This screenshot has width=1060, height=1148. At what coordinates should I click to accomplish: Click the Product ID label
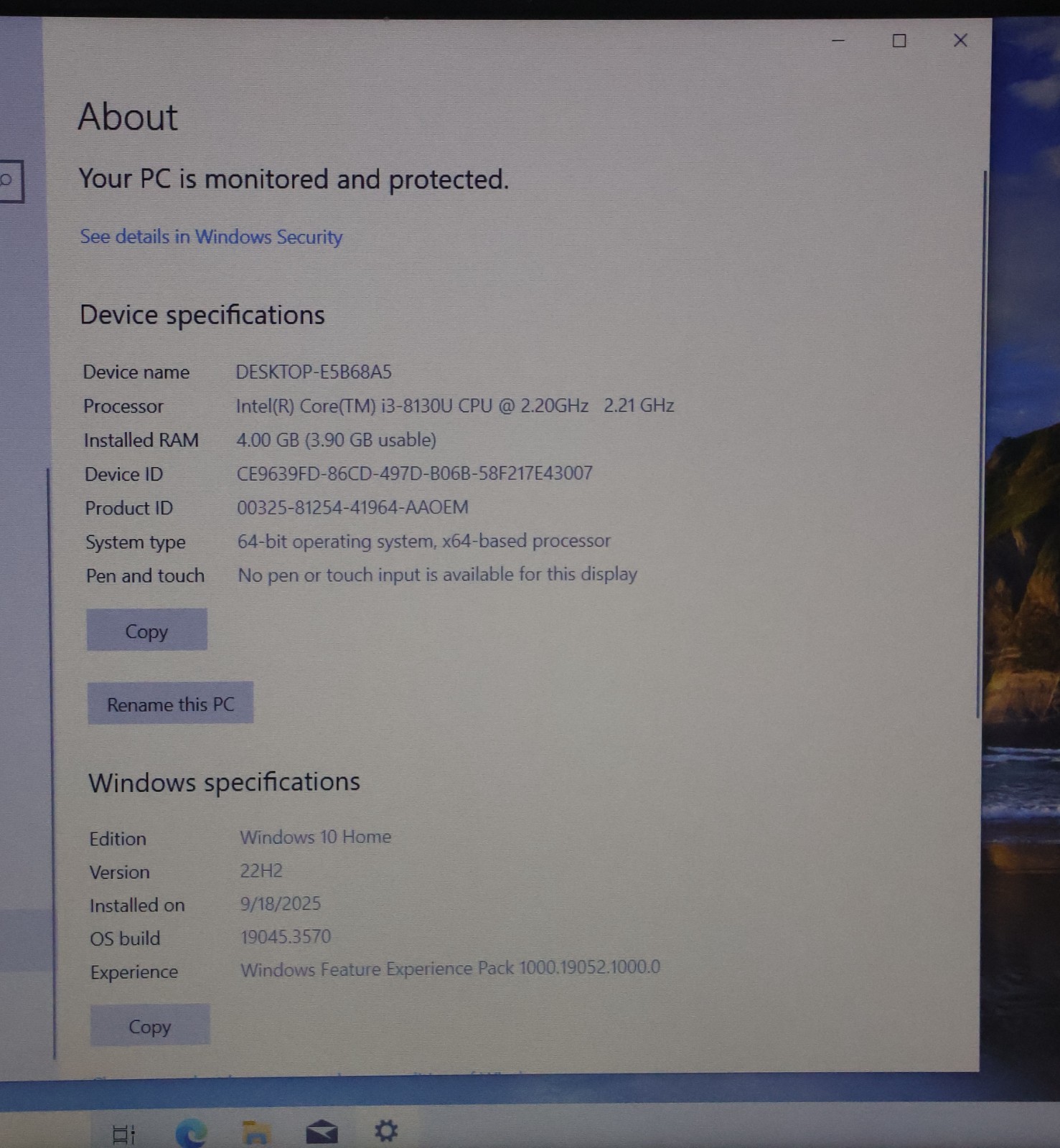coord(129,509)
